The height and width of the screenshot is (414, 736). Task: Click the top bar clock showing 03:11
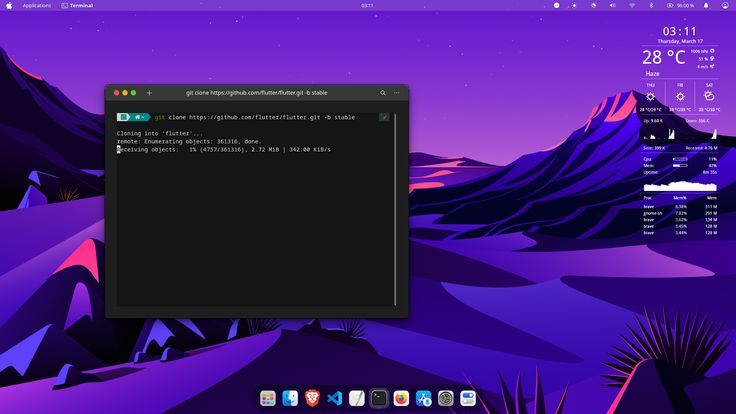pos(367,5)
